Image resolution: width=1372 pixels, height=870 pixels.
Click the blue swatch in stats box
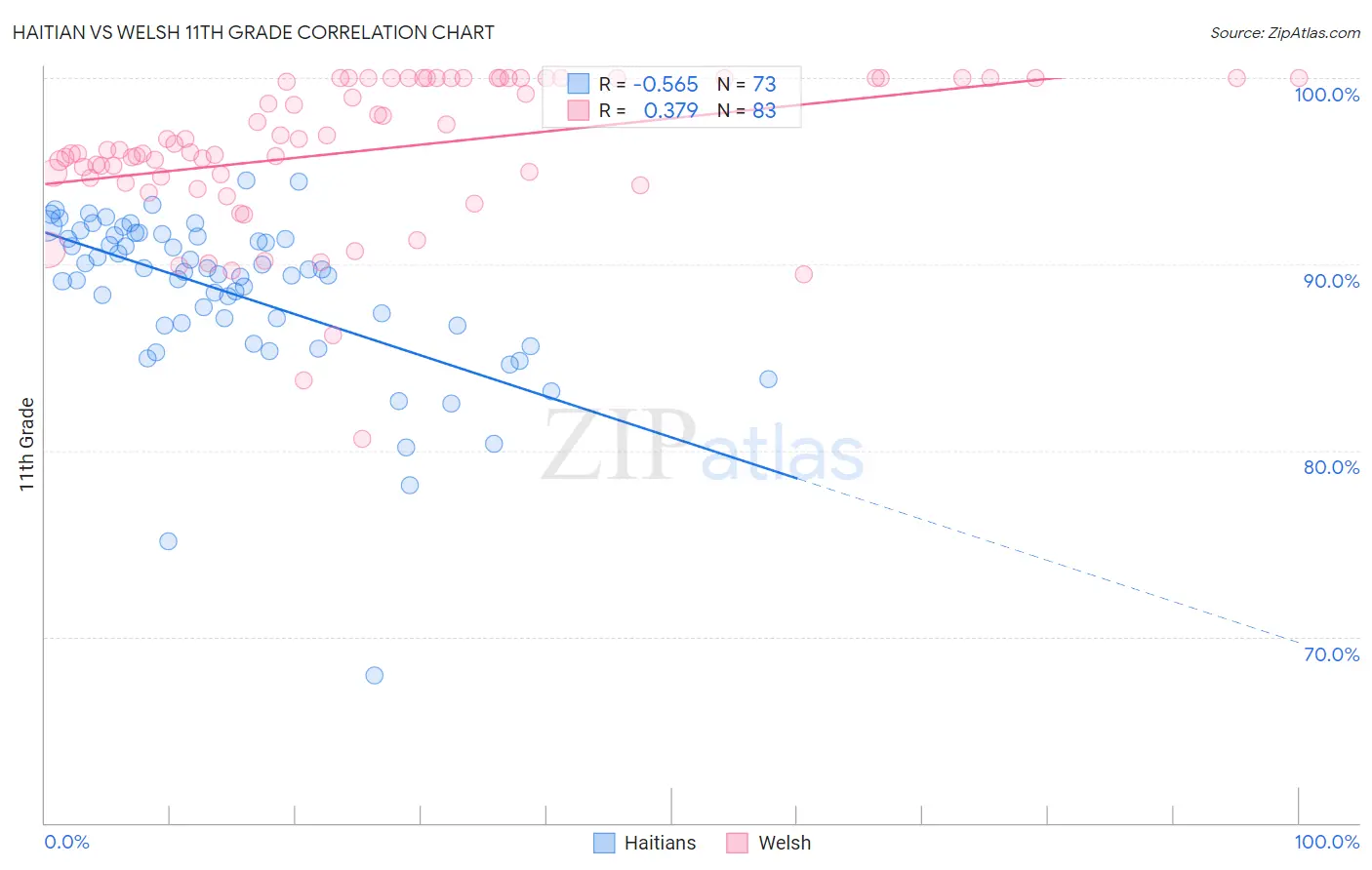tap(579, 84)
